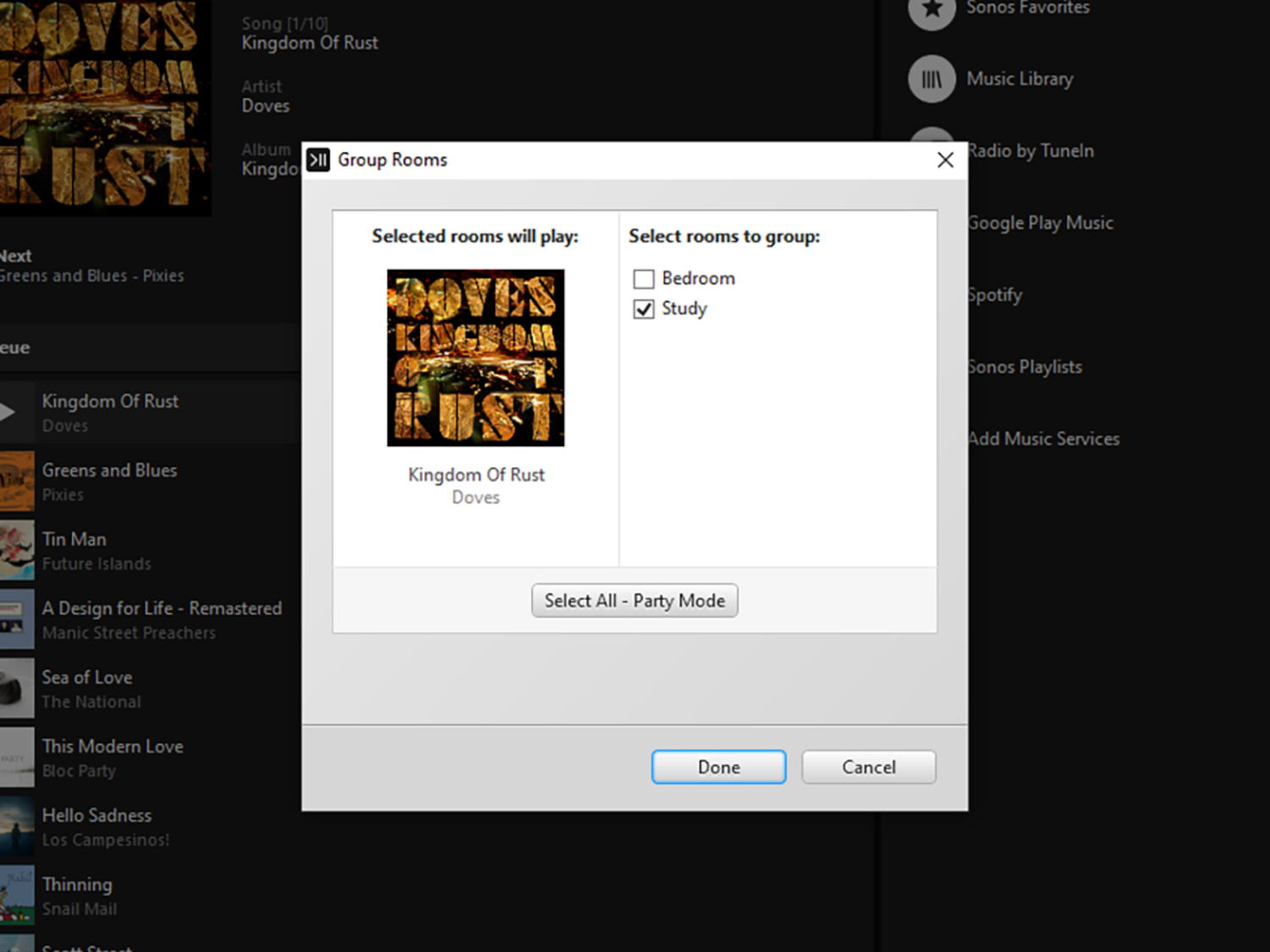1270x952 pixels.
Task: Click Bloc Party artist name in queue
Action: point(79,771)
